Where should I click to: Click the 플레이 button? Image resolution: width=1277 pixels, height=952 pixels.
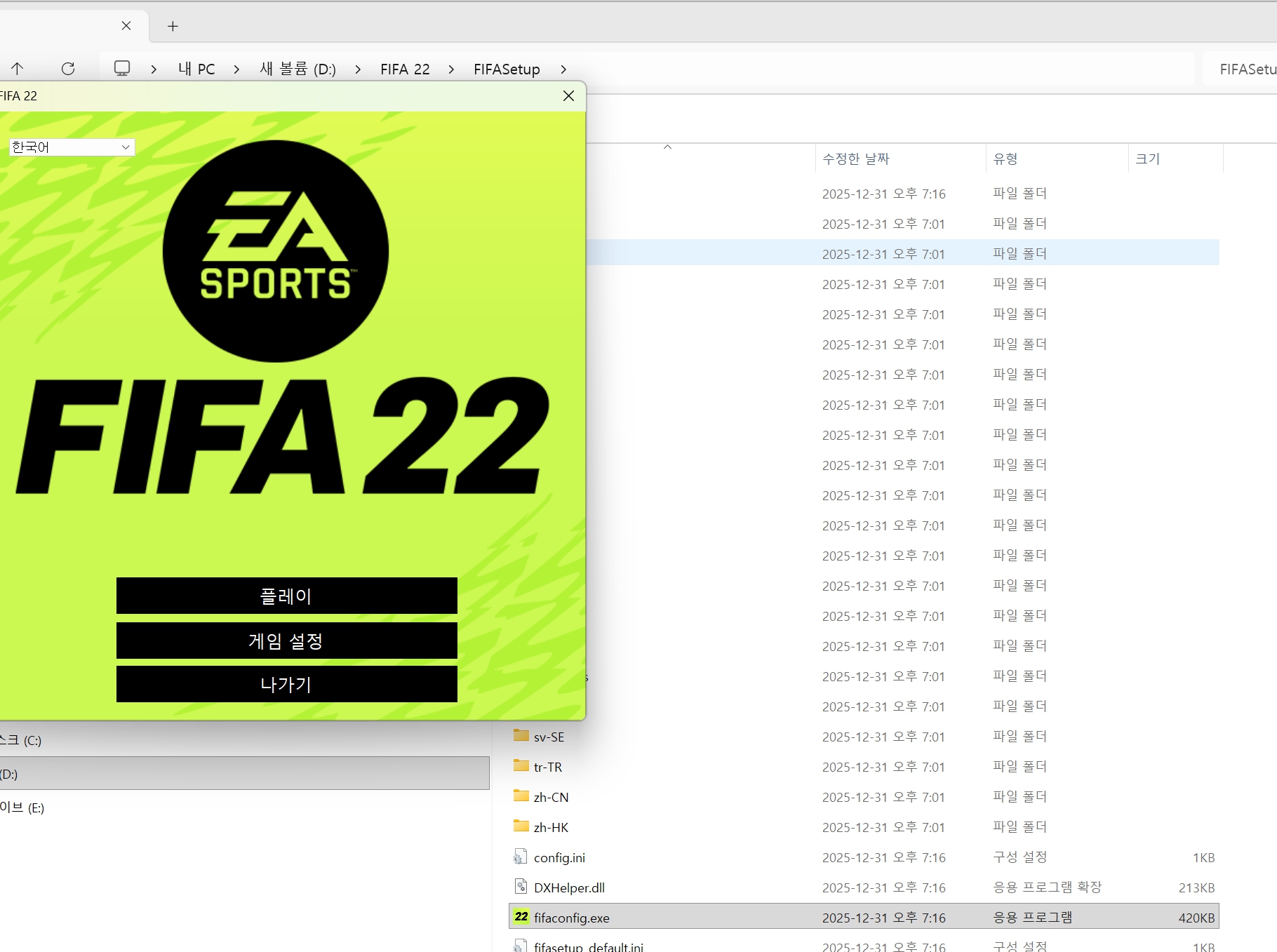click(x=287, y=596)
